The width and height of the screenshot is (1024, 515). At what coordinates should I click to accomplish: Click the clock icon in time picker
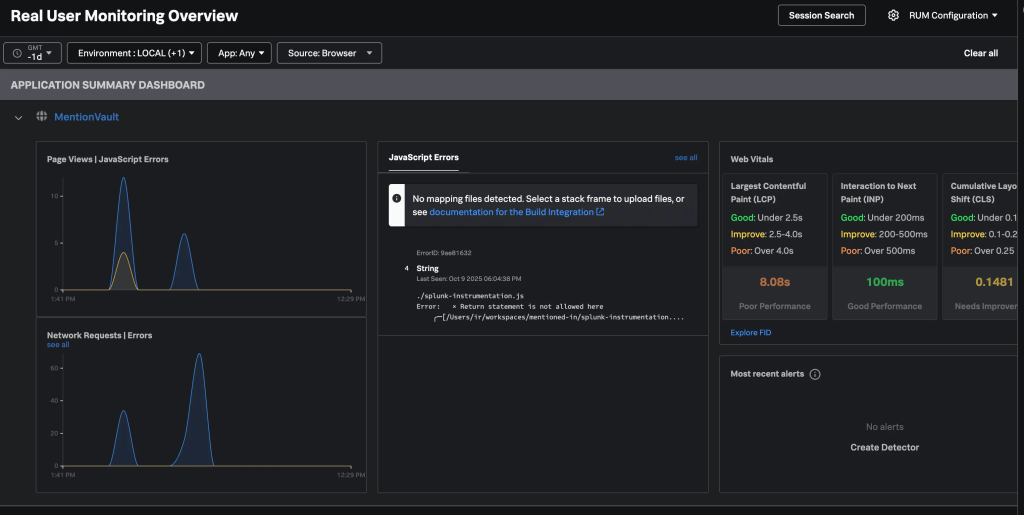point(17,53)
